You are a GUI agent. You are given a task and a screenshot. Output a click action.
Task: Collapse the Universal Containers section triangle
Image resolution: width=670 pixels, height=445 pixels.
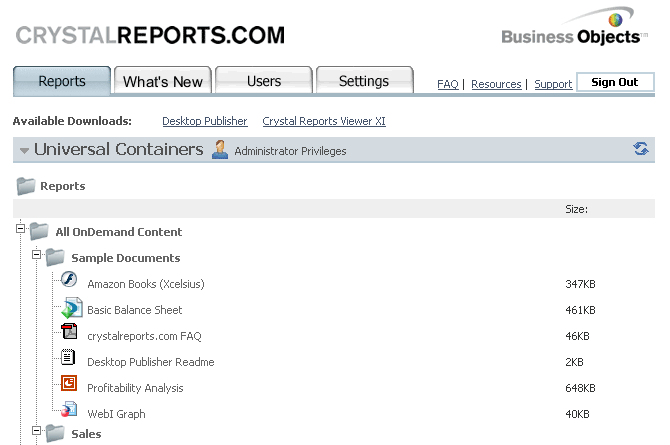[x=24, y=150]
